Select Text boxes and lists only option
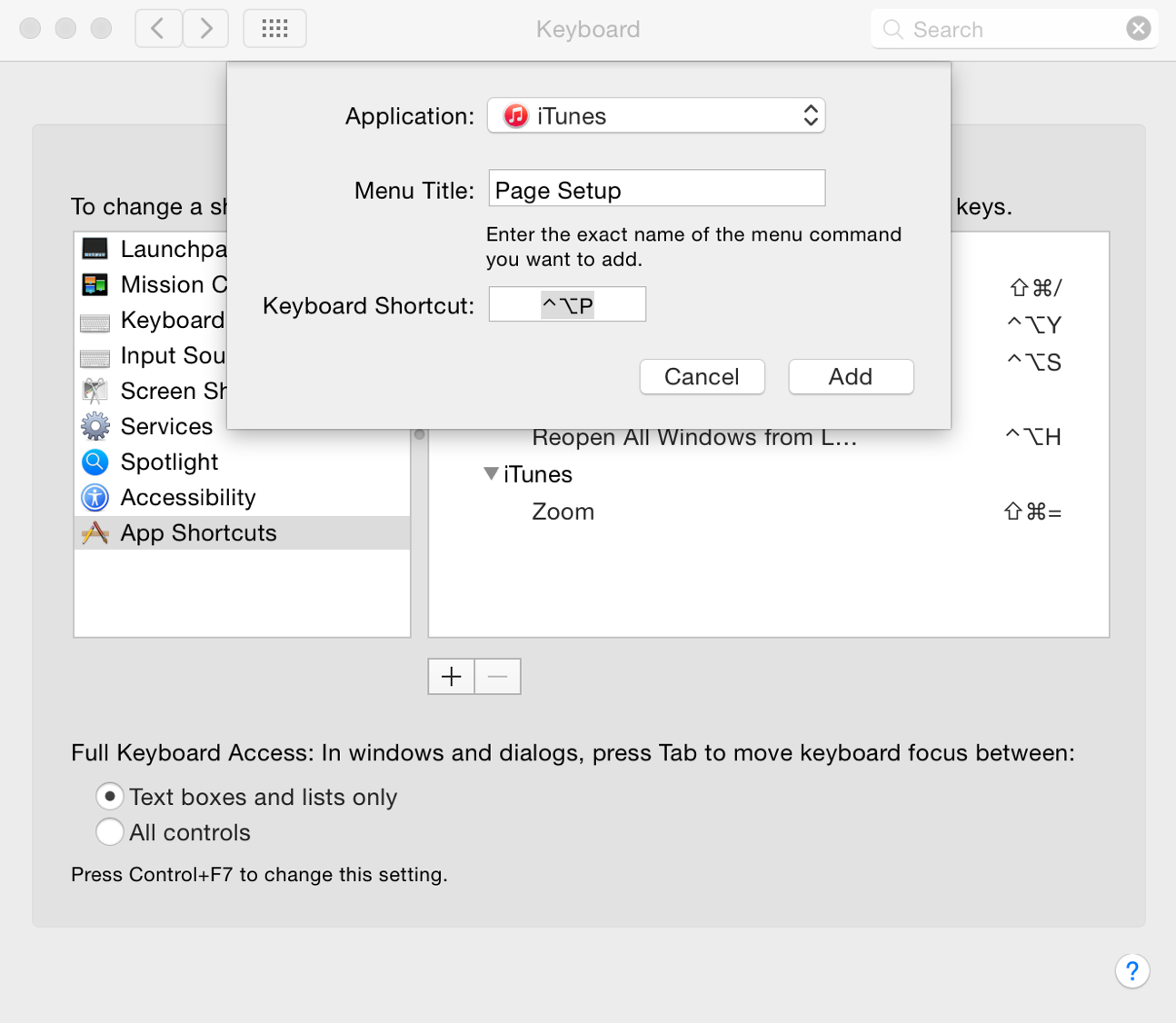 click(110, 797)
